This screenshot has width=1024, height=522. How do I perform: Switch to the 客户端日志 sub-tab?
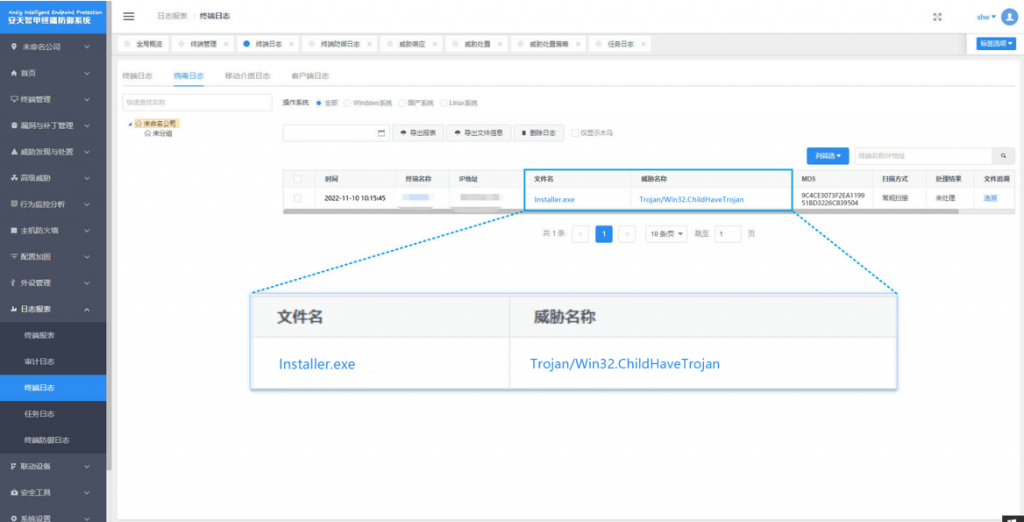[x=310, y=76]
